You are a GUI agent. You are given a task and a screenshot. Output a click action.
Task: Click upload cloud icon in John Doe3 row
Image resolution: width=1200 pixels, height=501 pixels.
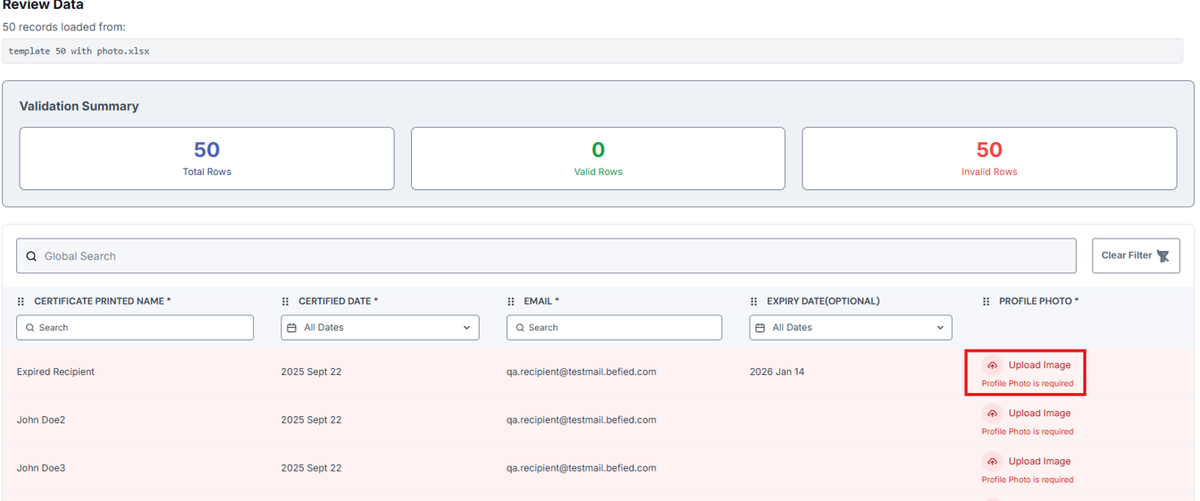992,461
